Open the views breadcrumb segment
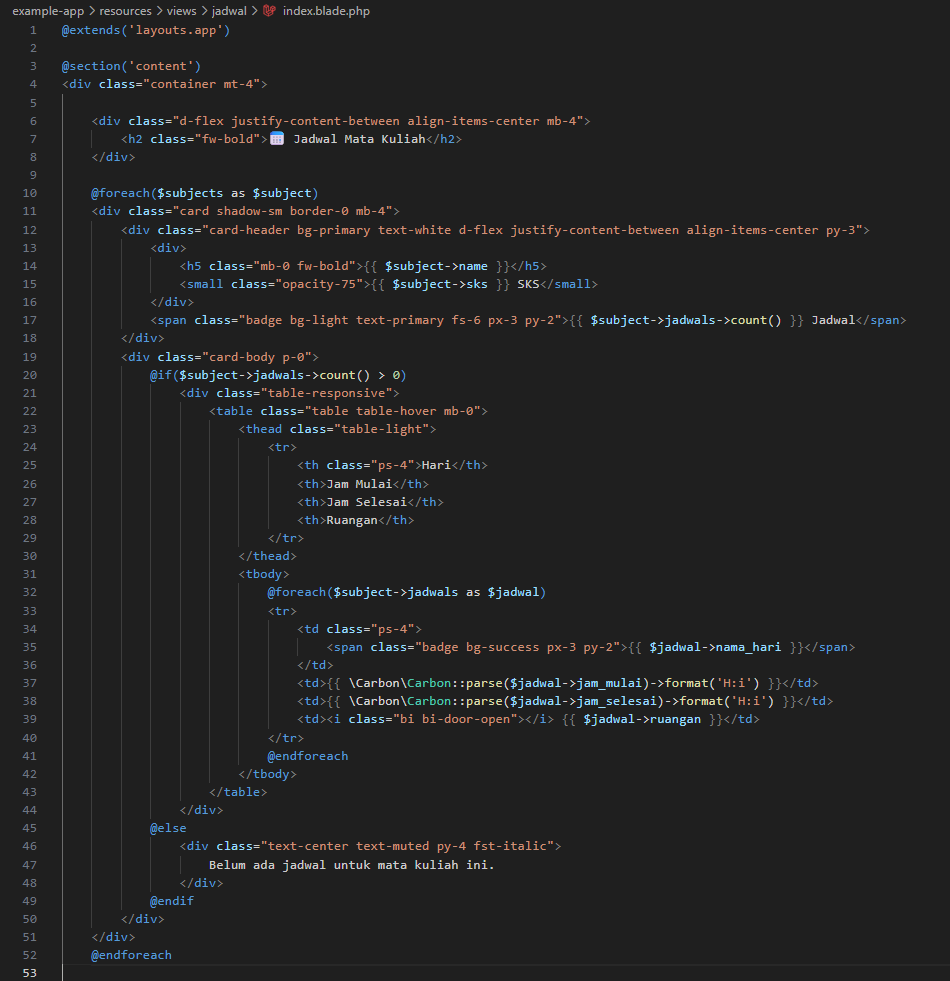 click(x=181, y=11)
